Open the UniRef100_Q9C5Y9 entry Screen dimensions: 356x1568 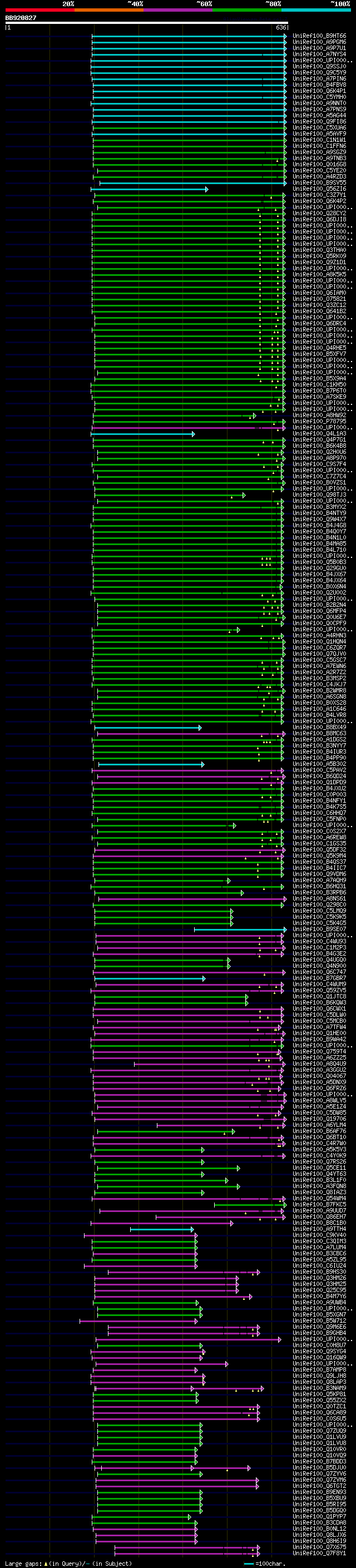pos(319,73)
